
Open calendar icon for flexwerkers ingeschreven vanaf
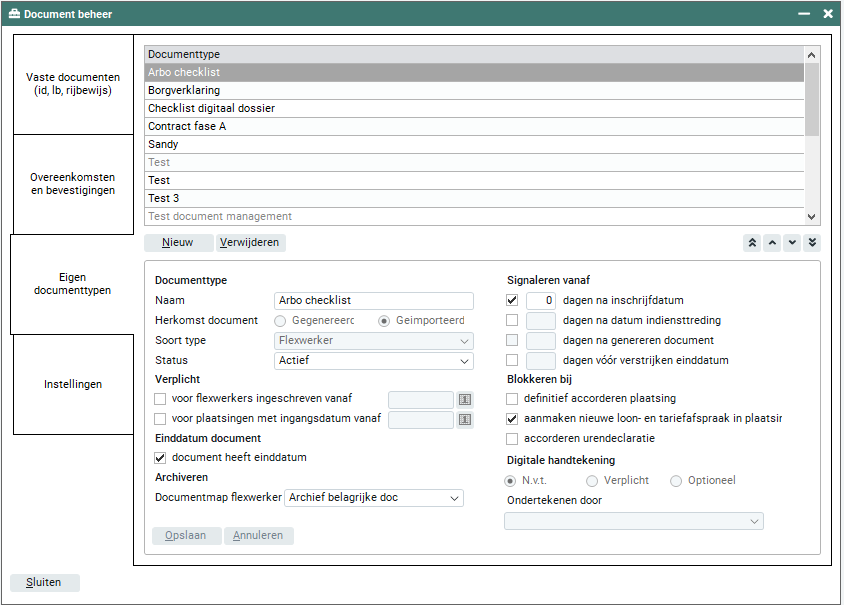[465, 400]
